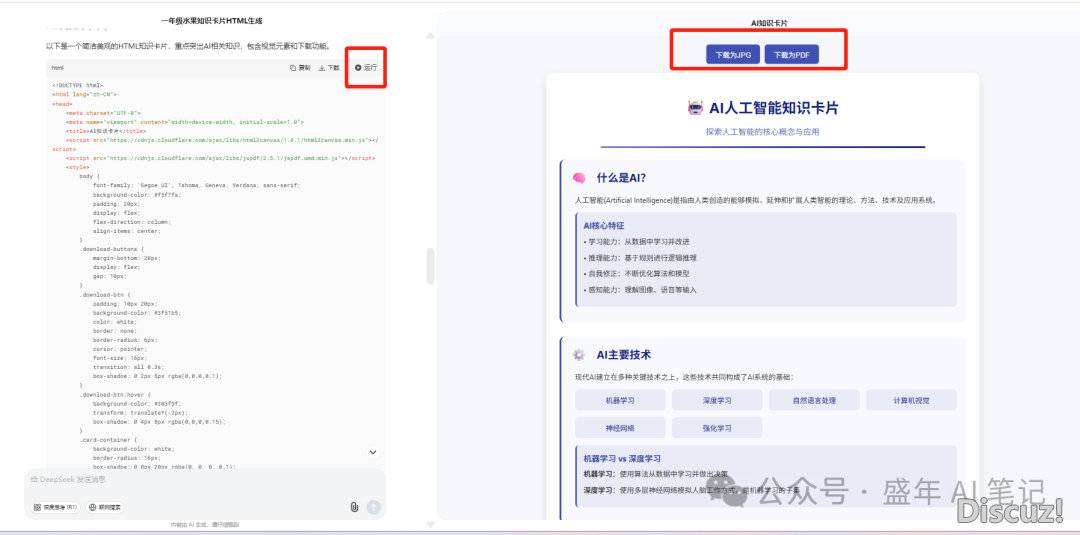Click the code line .download-btn:hover {

point(114,395)
